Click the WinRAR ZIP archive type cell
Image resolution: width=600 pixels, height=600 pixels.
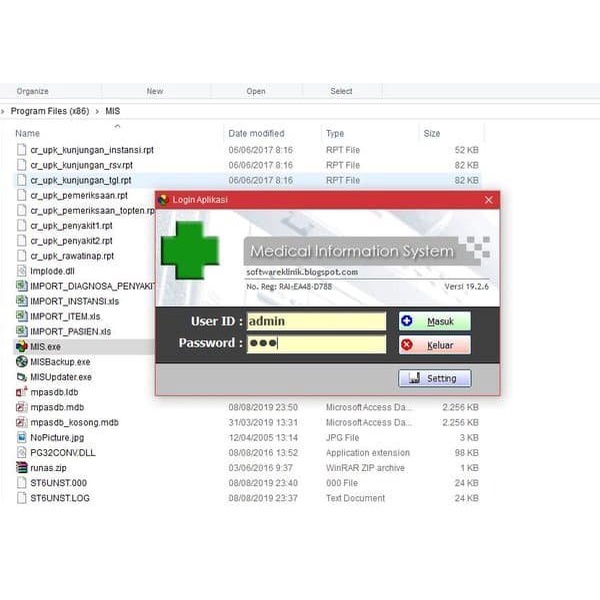pos(365,468)
